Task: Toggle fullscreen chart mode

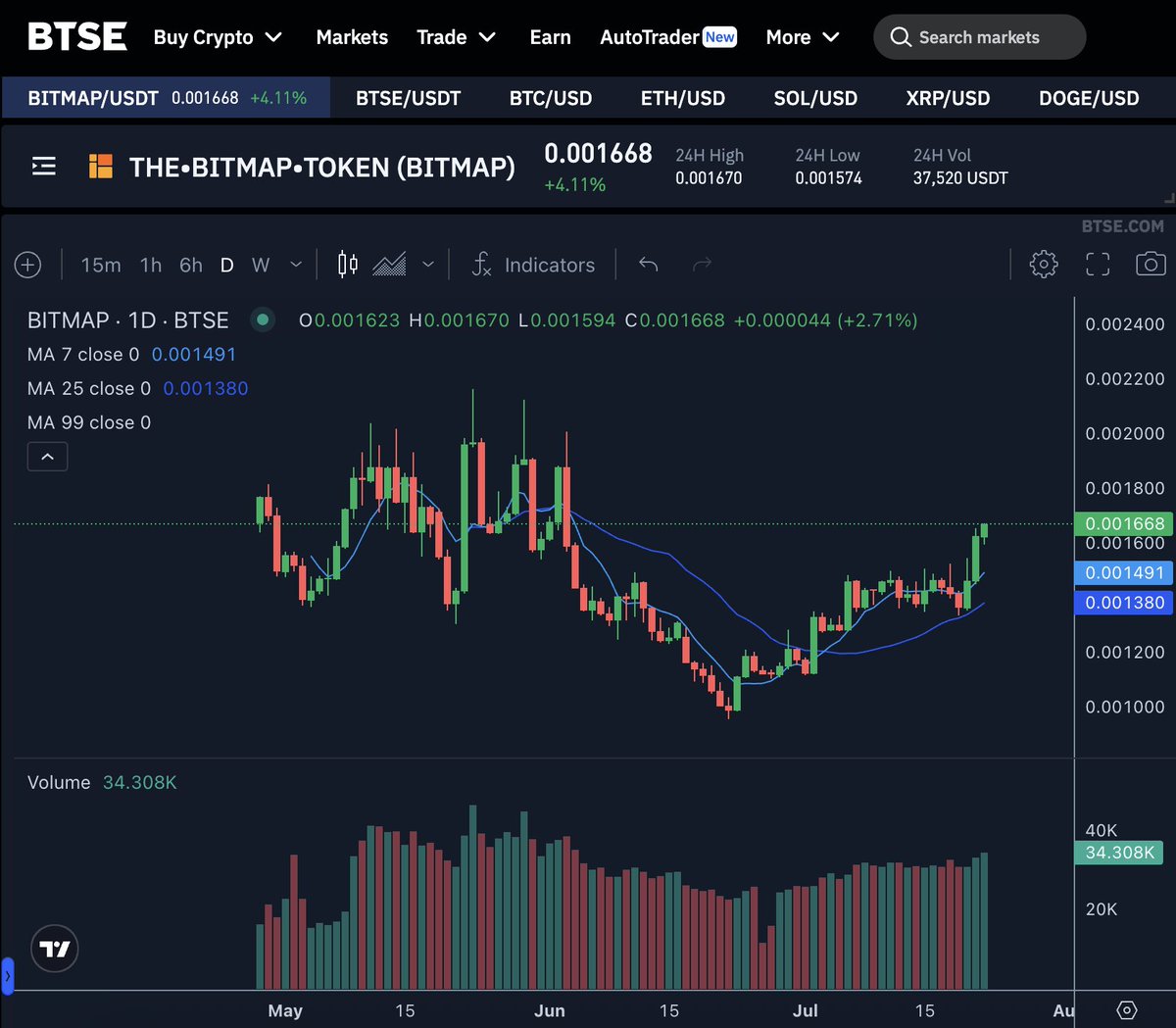Action: 1098,264
